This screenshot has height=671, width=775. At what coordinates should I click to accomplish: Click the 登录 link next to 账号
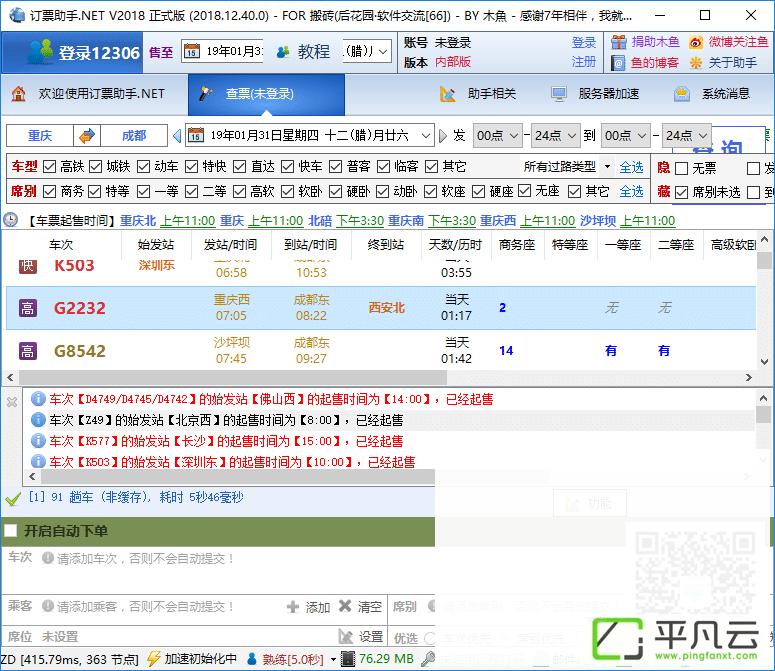(x=584, y=42)
